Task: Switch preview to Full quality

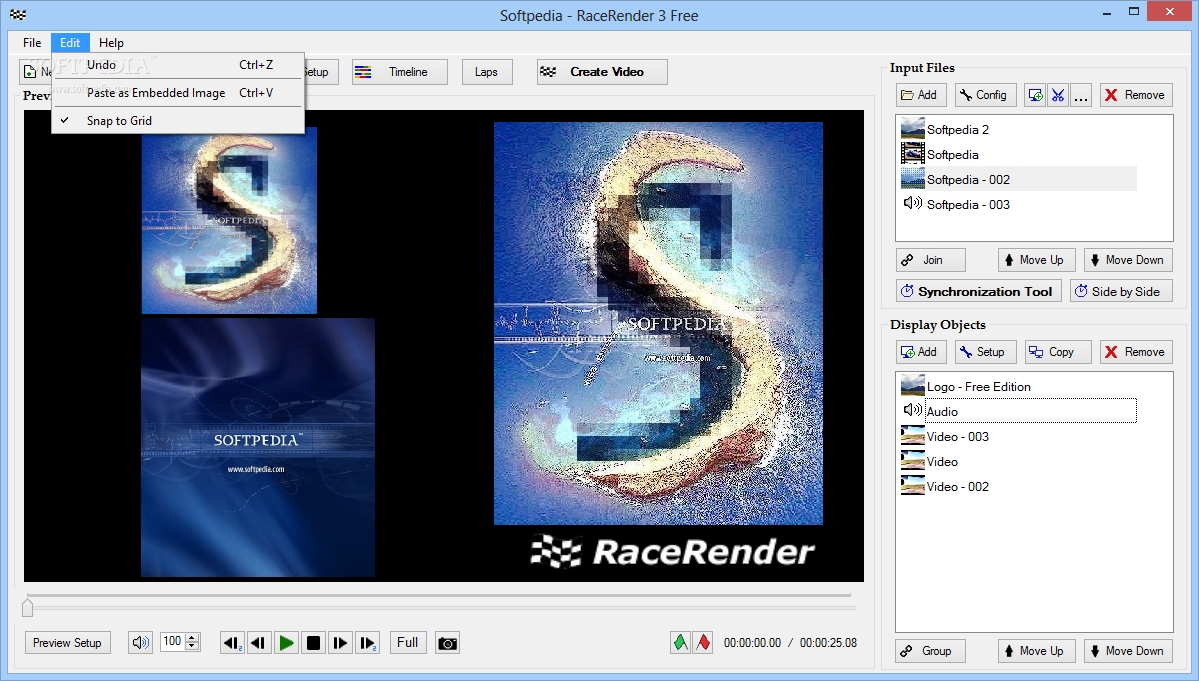Action: 408,643
